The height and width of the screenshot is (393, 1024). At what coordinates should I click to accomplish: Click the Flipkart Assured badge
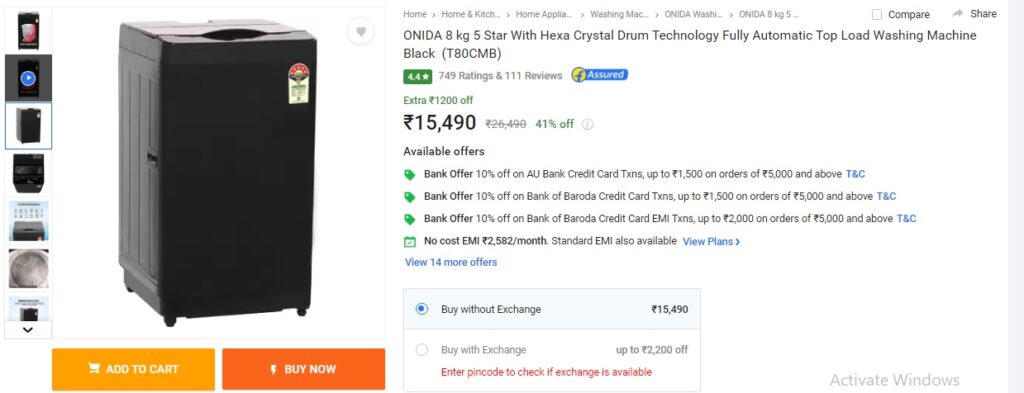[600, 75]
